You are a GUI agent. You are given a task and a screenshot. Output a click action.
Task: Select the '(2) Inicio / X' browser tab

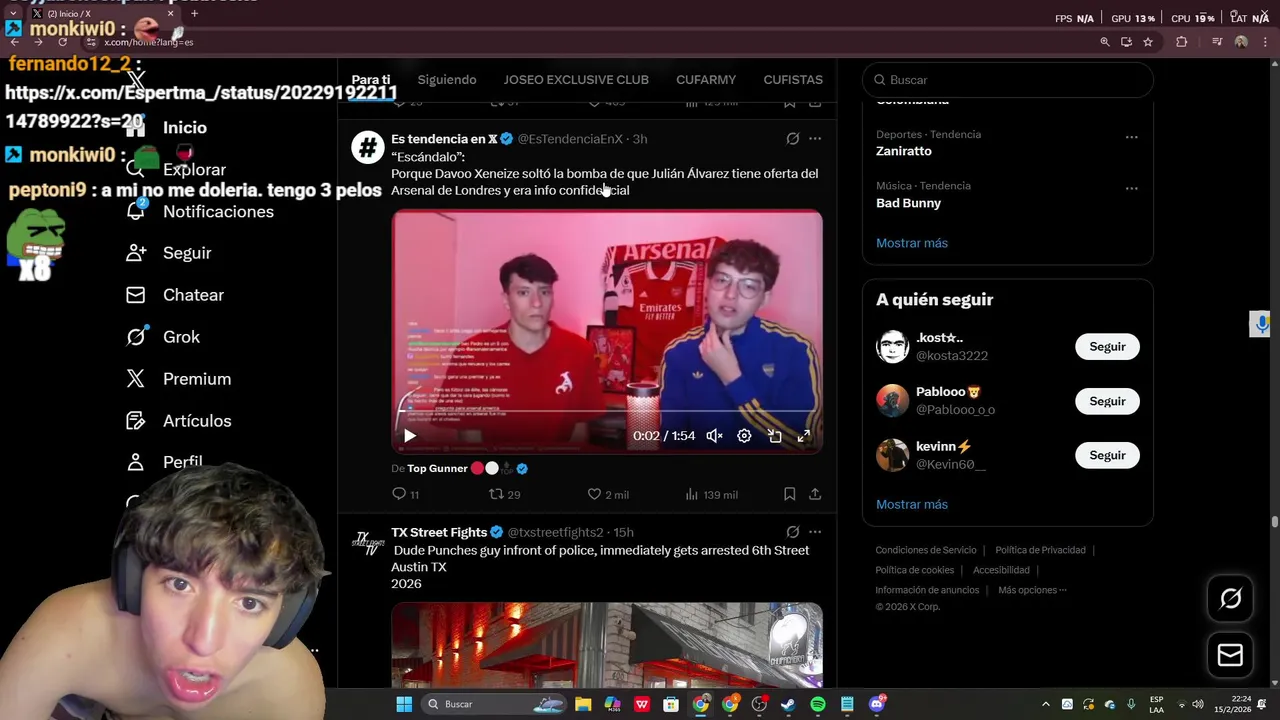pyautogui.click(x=100, y=14)
